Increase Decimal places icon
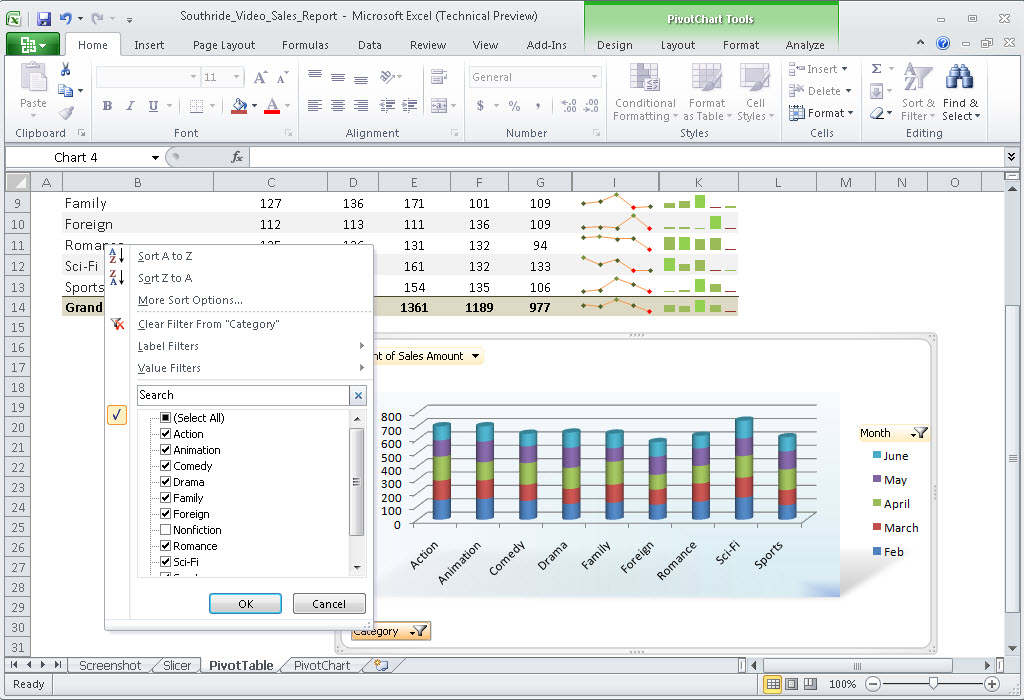The width and height of the screenshot is (1024, 700). tap(568, 106)
